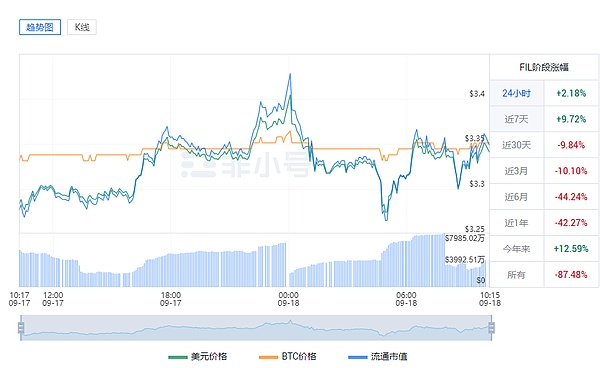The height and width of the screenshot is (368, 600).
Task: Click the blue 流通市值 legend color marker
Action: [x=358, y=357]
